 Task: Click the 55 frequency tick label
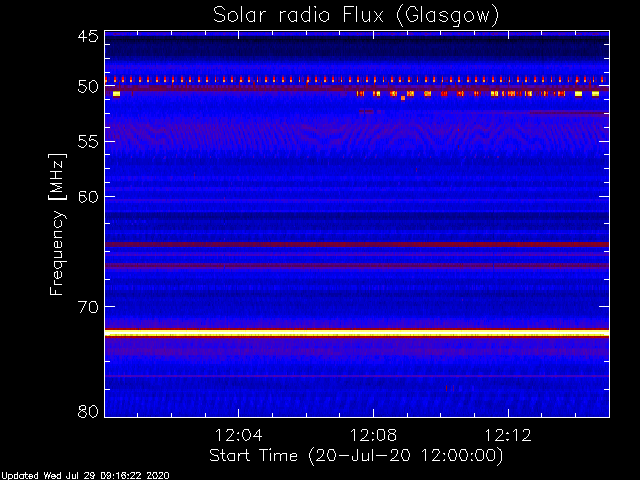pyautogui.click(x=88, y=142)
